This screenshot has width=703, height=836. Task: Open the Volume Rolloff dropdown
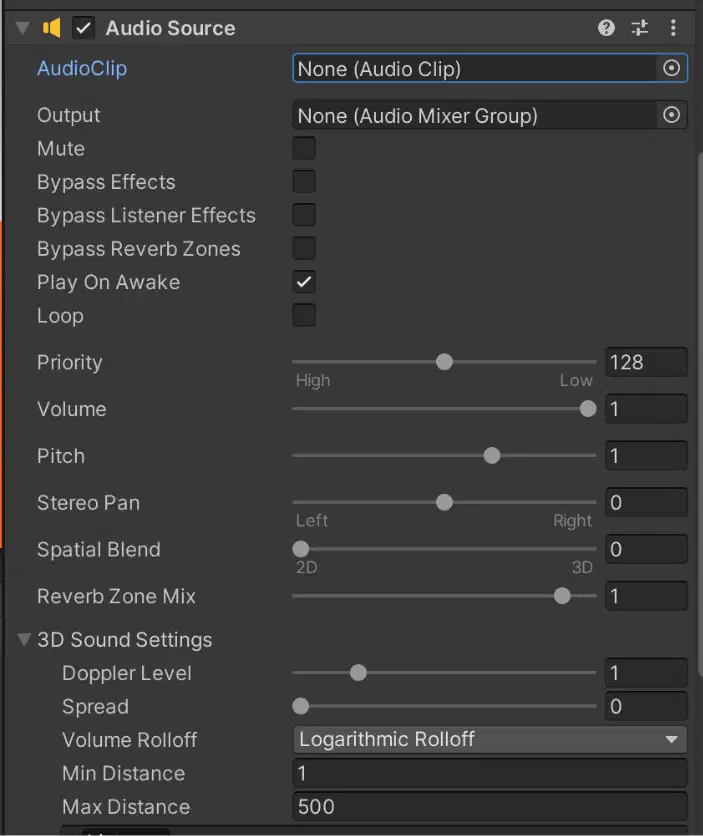490,739
